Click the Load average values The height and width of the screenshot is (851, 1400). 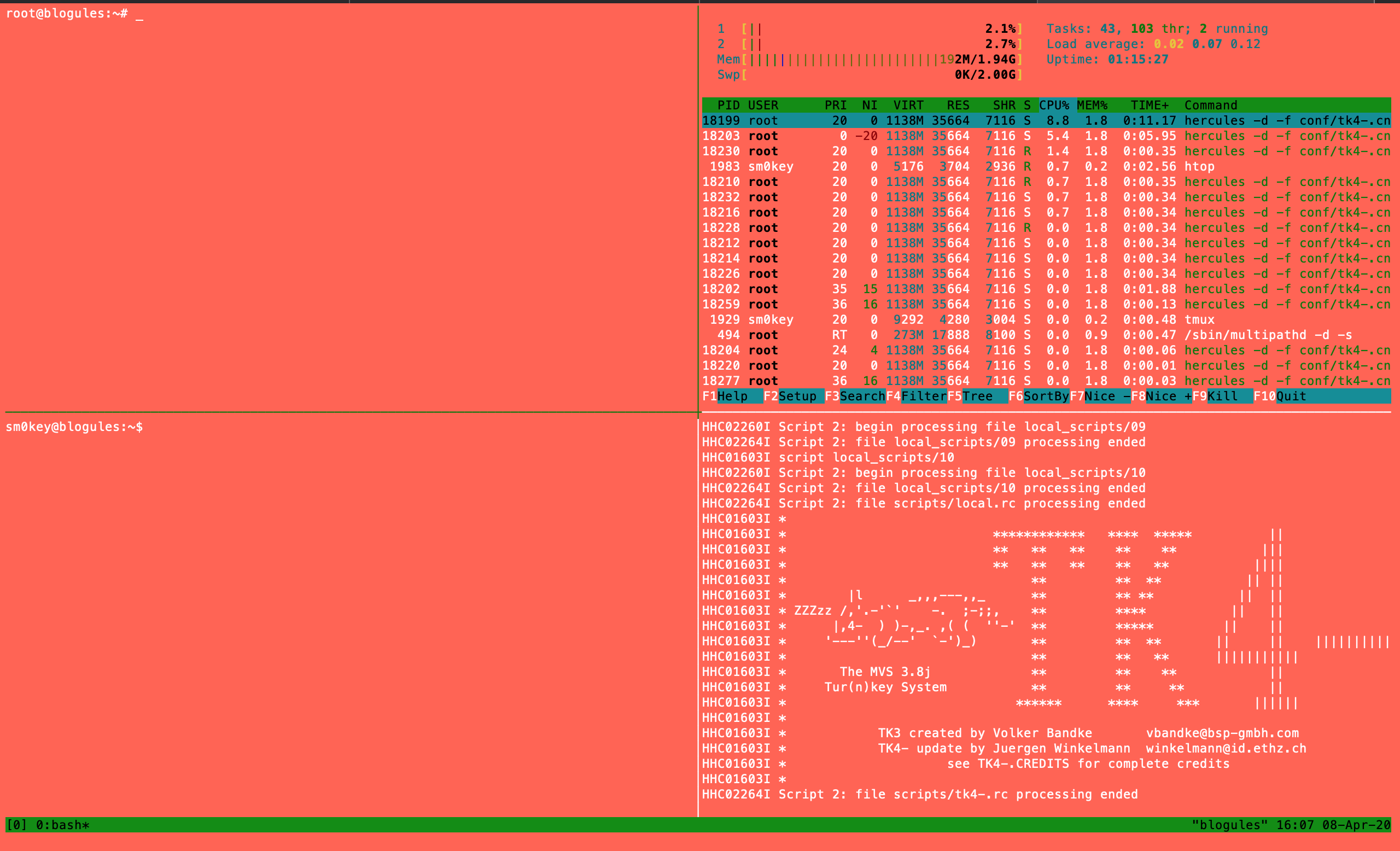[1207, 44]
